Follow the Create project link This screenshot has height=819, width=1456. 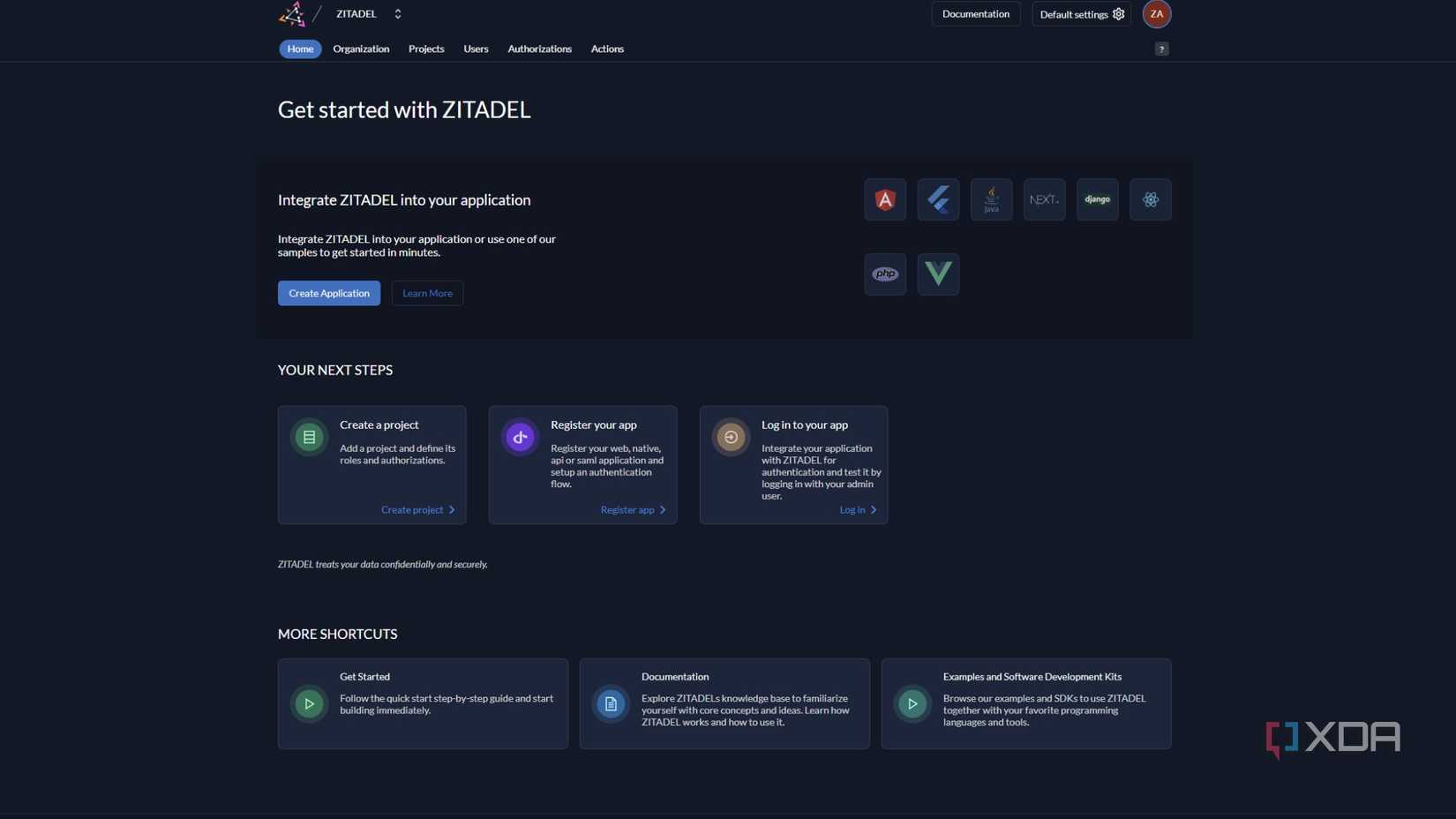pos(418,509)
